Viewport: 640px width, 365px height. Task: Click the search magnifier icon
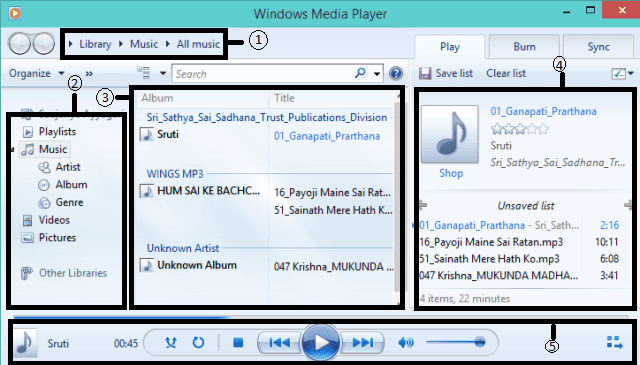click(360, 73)
